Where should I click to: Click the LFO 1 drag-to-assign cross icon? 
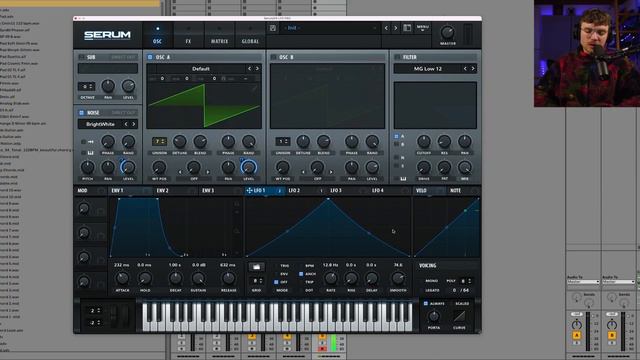[x=249, y=190]
